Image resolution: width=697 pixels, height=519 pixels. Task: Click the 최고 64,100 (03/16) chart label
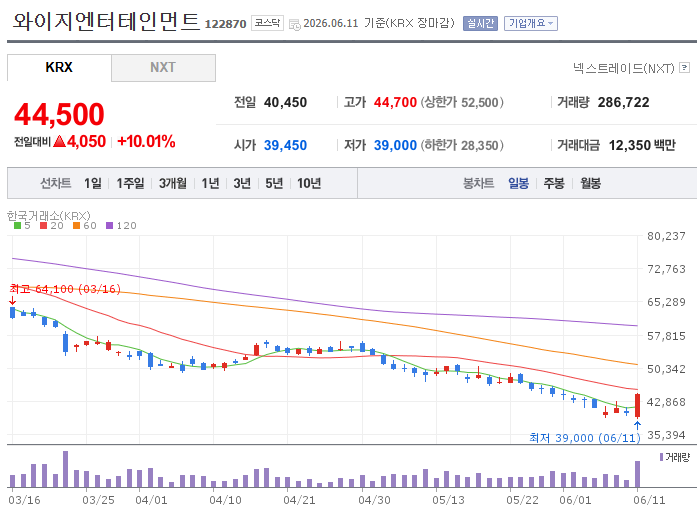point(65,289)
